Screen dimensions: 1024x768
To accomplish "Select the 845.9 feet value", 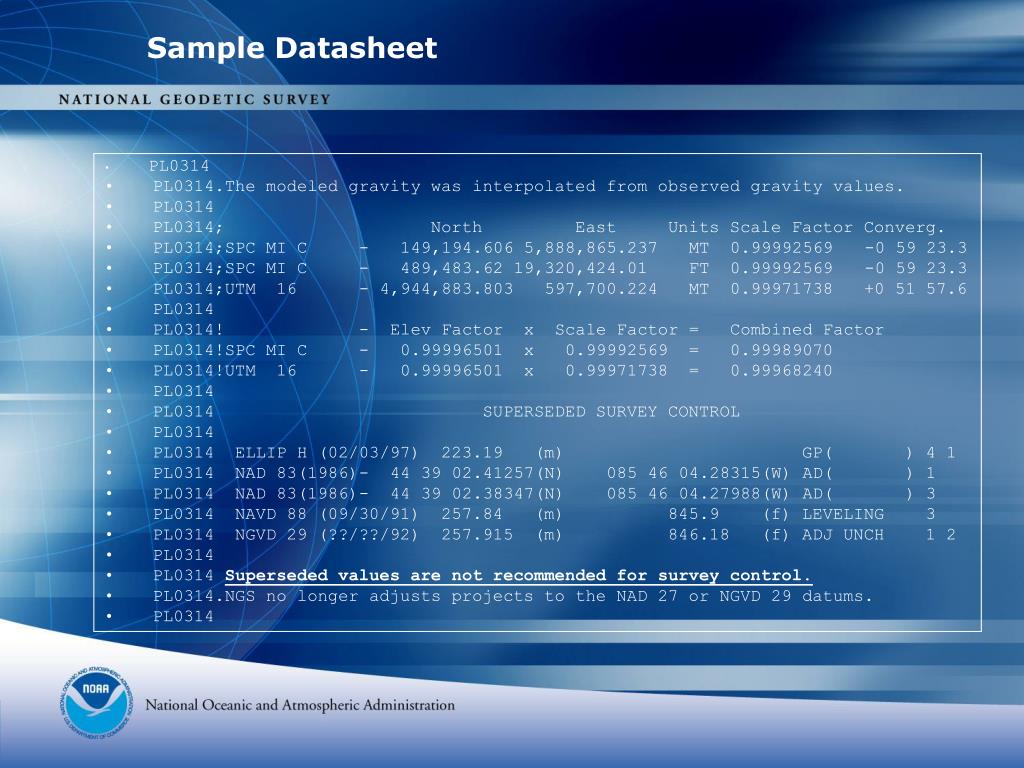I will point(694,515).
